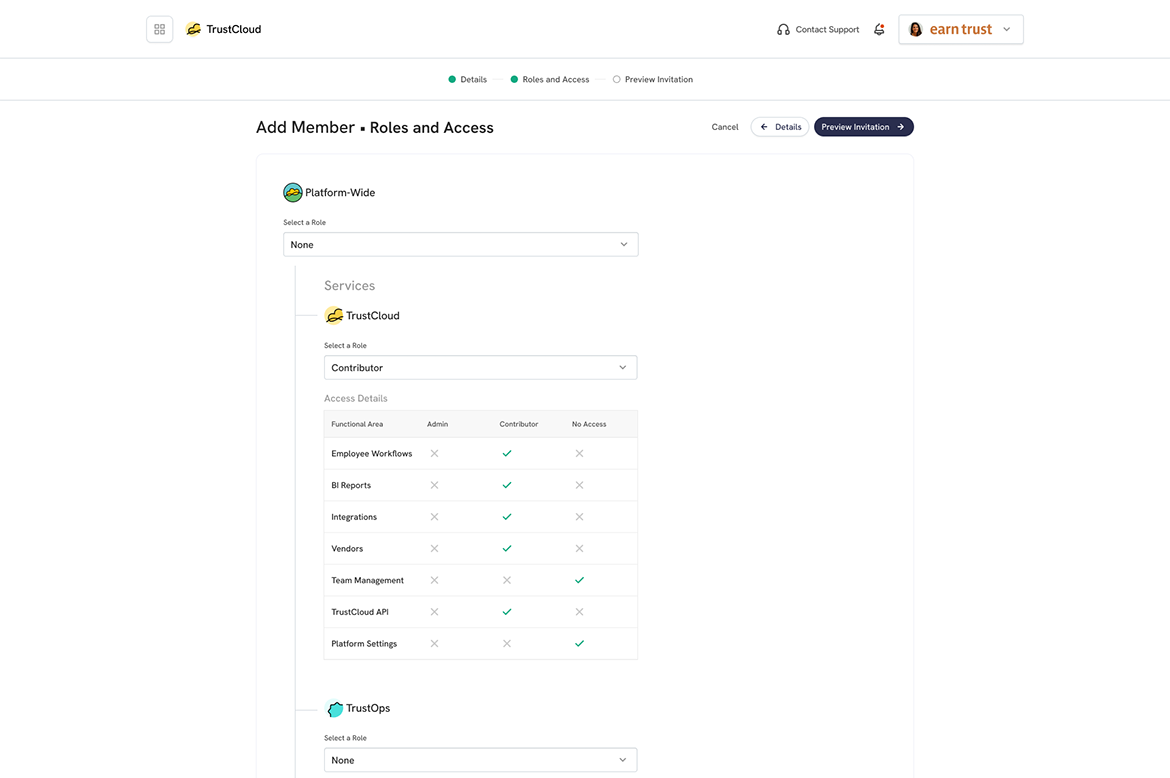Click the Functional Area column header
Image resolution: width=1170 pixels, height=778 pixels.
[x=357, y=424]
